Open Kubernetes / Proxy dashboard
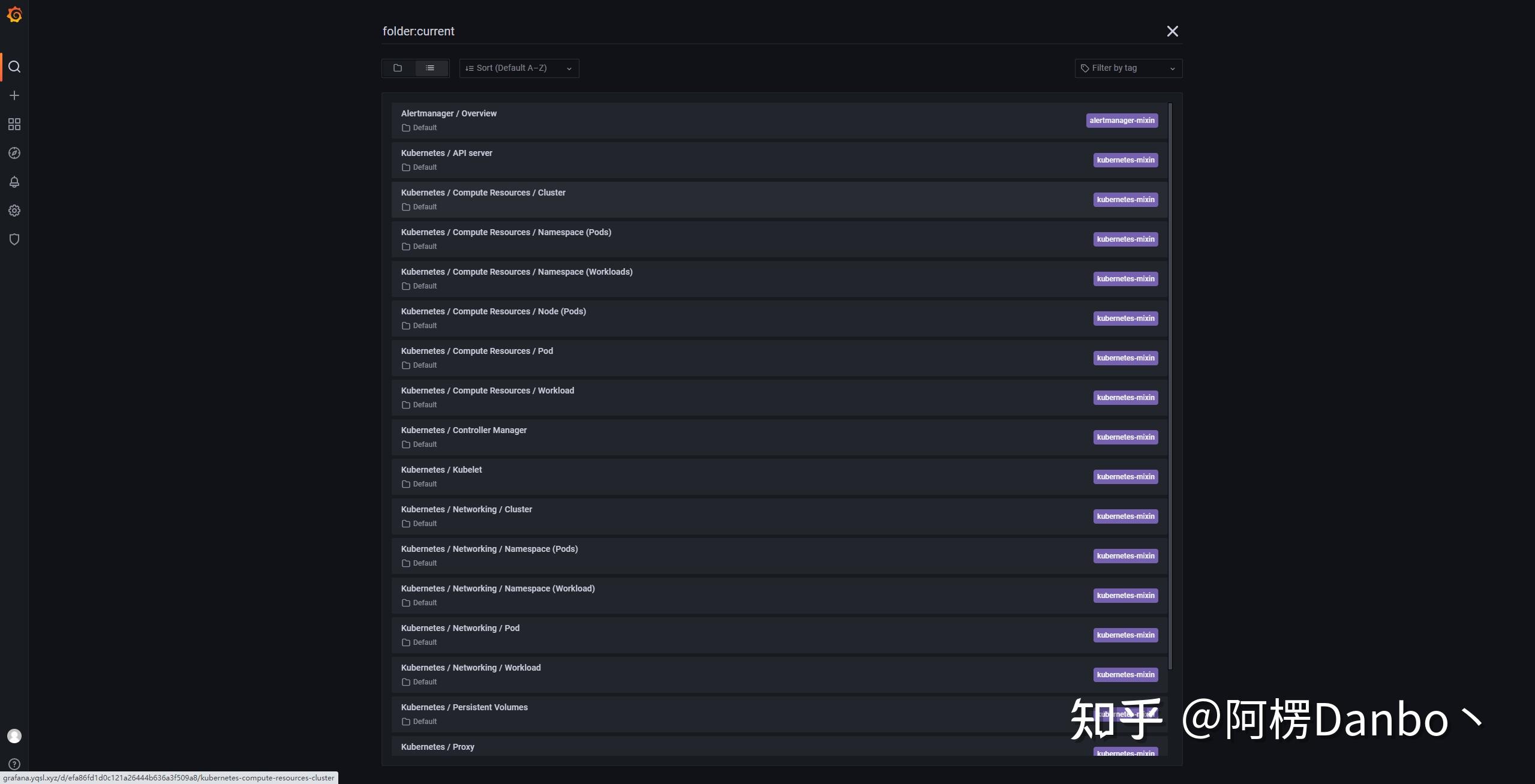 coord(779,746)
